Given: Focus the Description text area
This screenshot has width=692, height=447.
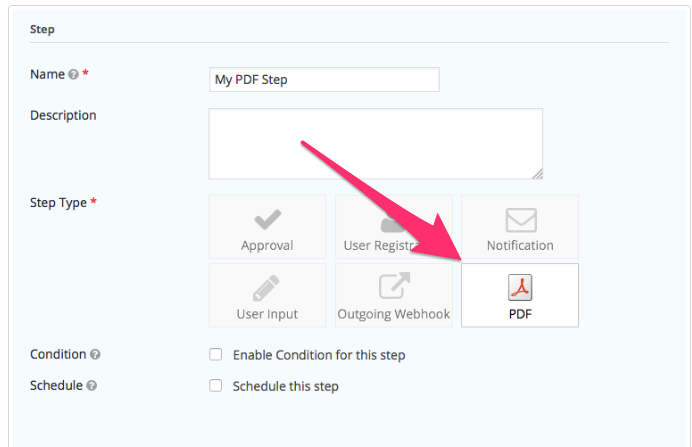Looking at the screenshot, I should (x=376, y=143).
